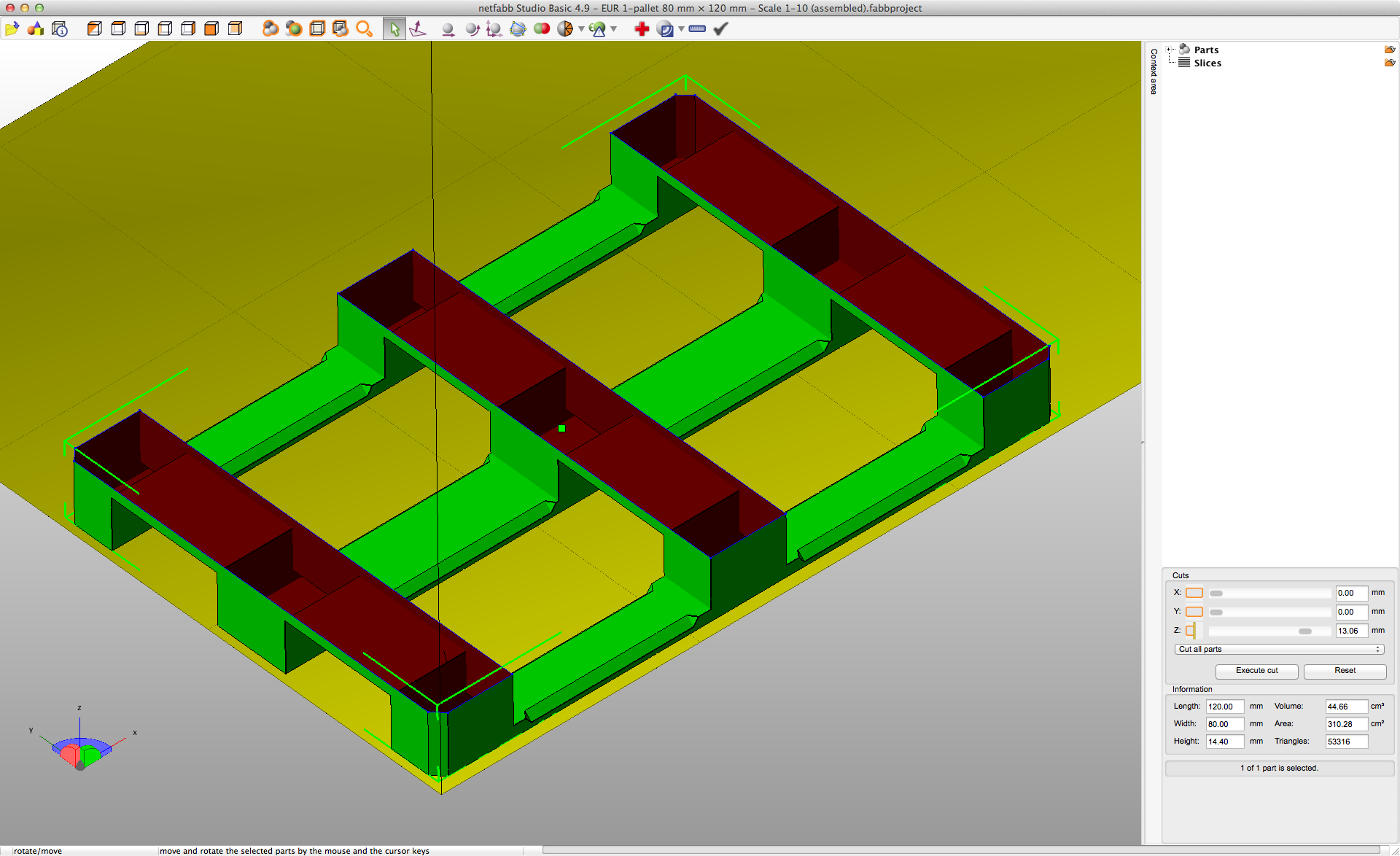
Task: Click the Length field showing 120.00
Action: tap(1224, 707)
